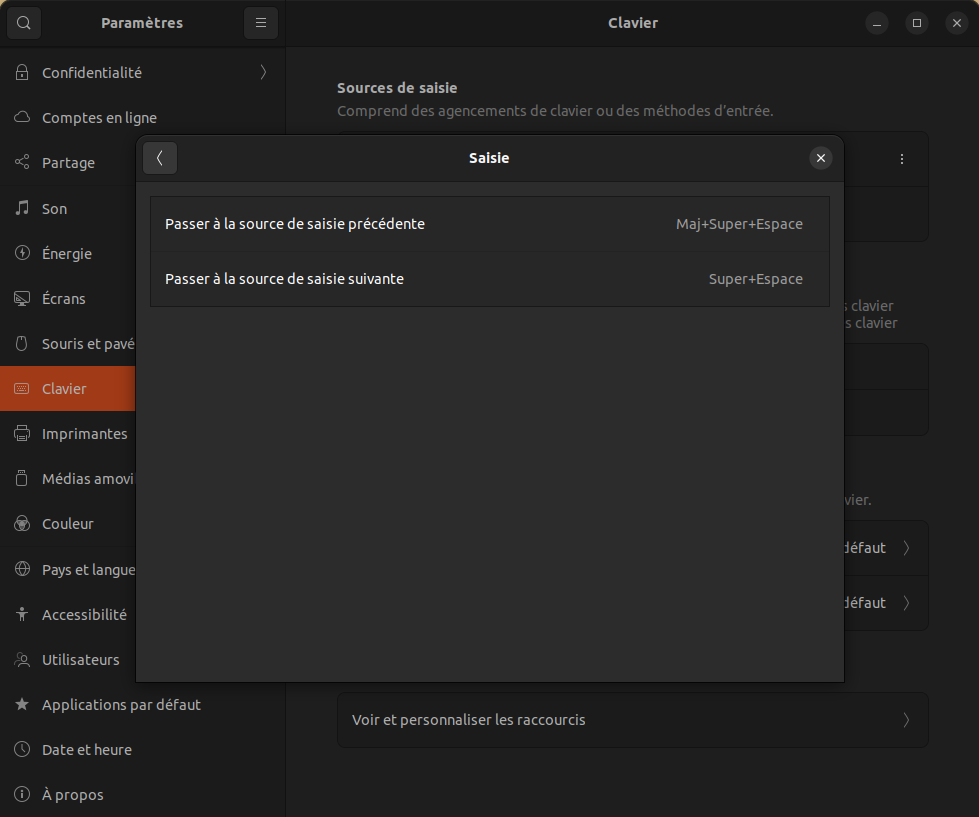Open Utilisateurs settings

point(68,660)
